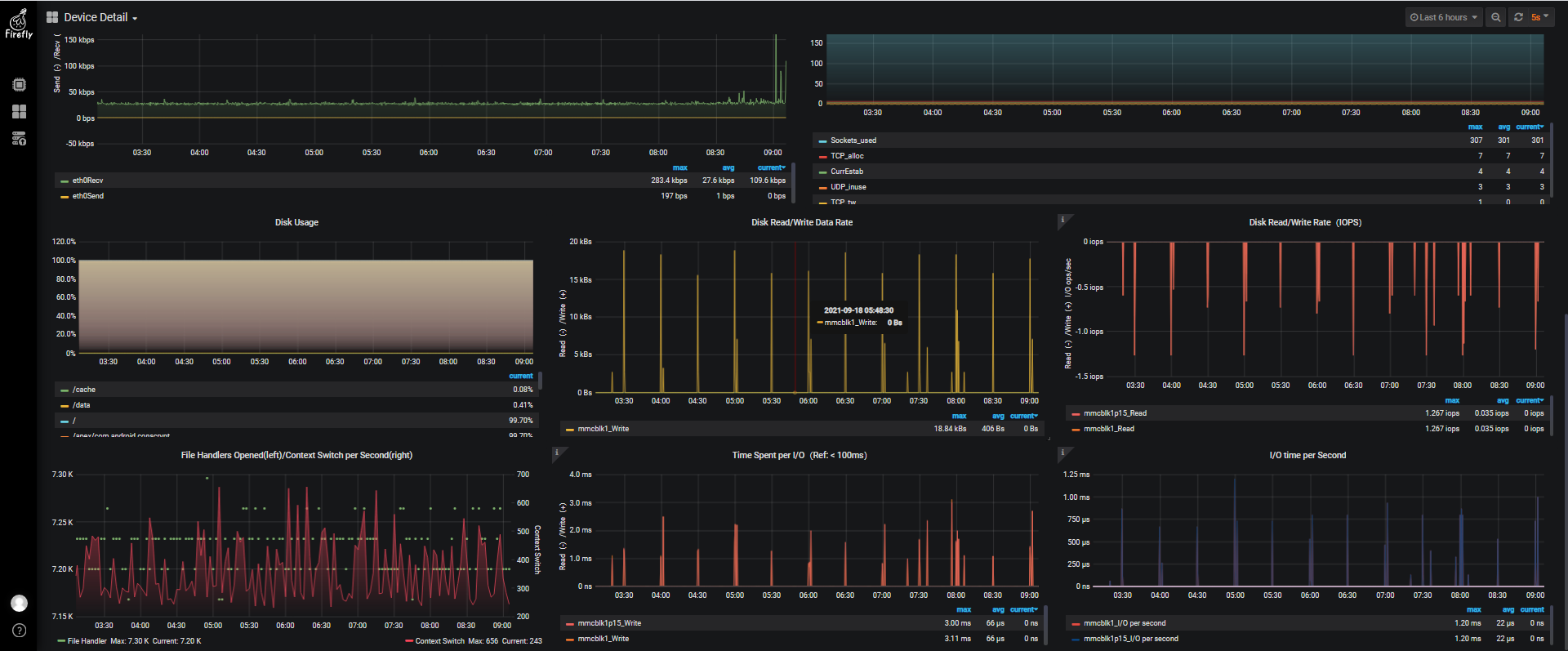Image resolution: width=1568 pixels, height=651 pixels.
Task: Click the 3.11 ms max value for mmcblk1_Write
Action: tap(957, 639)
